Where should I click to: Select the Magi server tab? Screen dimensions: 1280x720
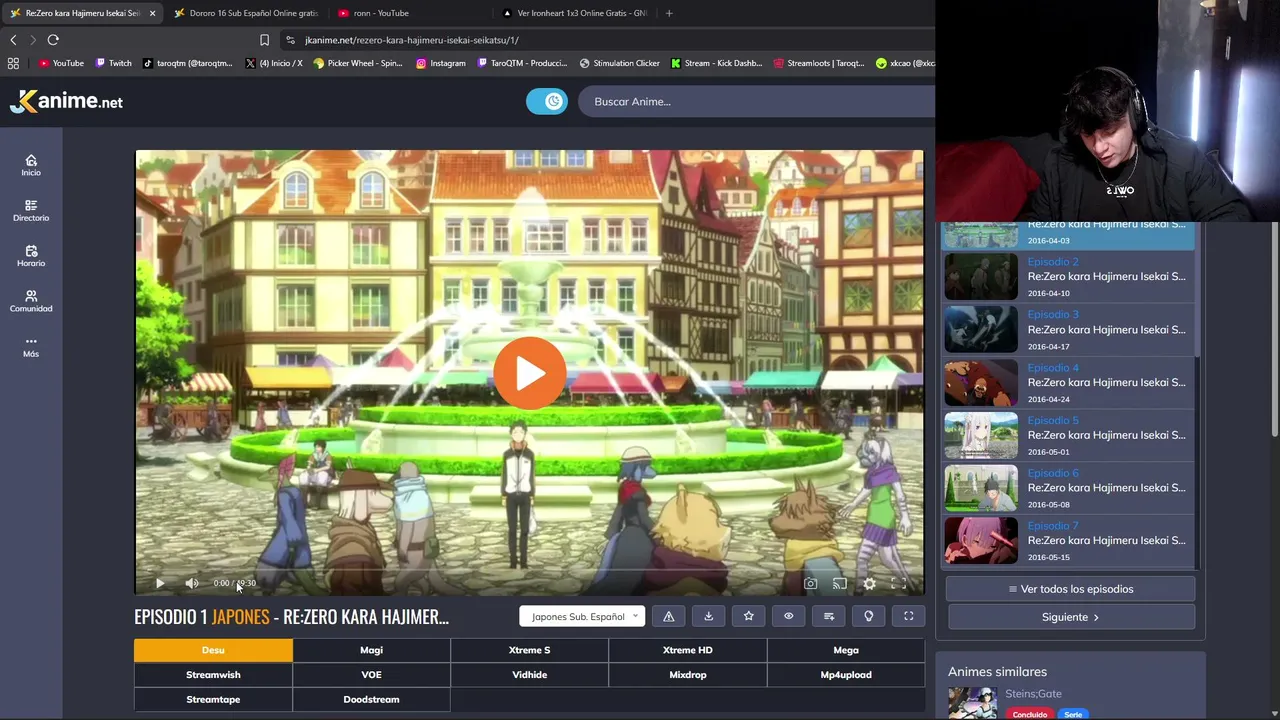(x=371, y=650)
